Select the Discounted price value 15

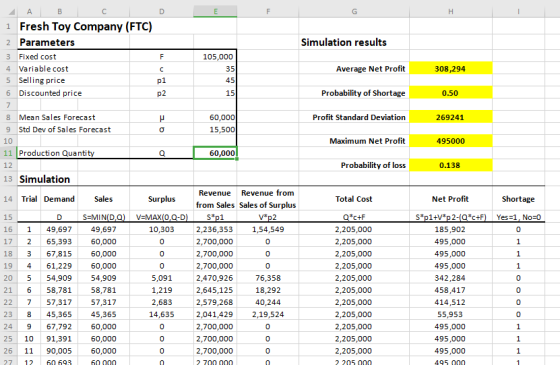(x=230, y=93)
